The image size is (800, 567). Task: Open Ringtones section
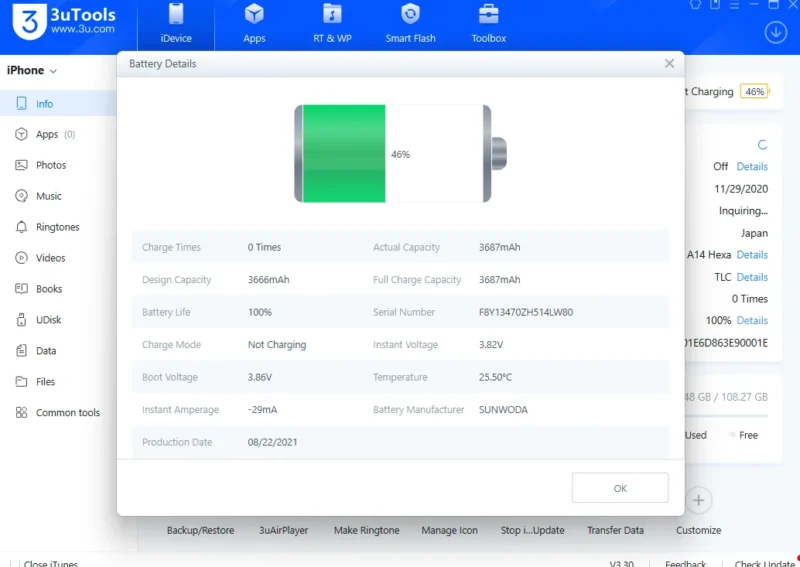click(58, 227)
